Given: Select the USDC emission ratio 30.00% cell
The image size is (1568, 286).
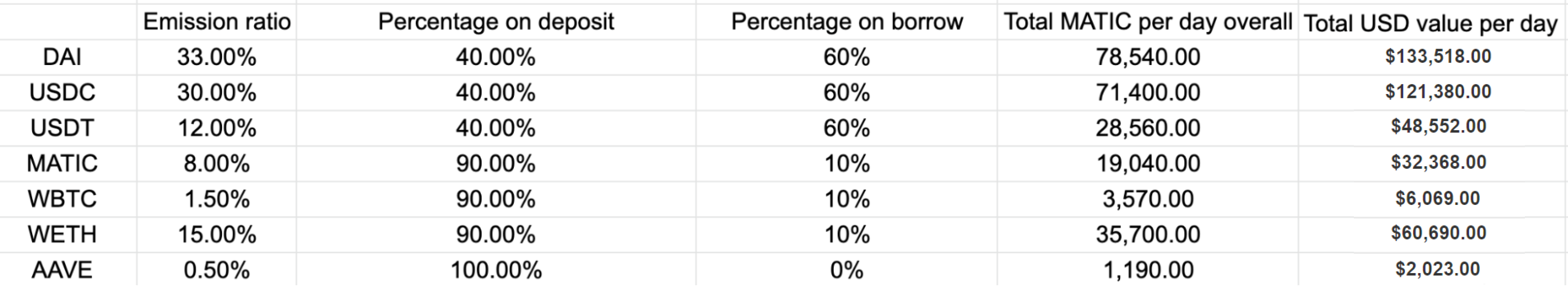Looking at the screenshot, I should pos(217,92).
